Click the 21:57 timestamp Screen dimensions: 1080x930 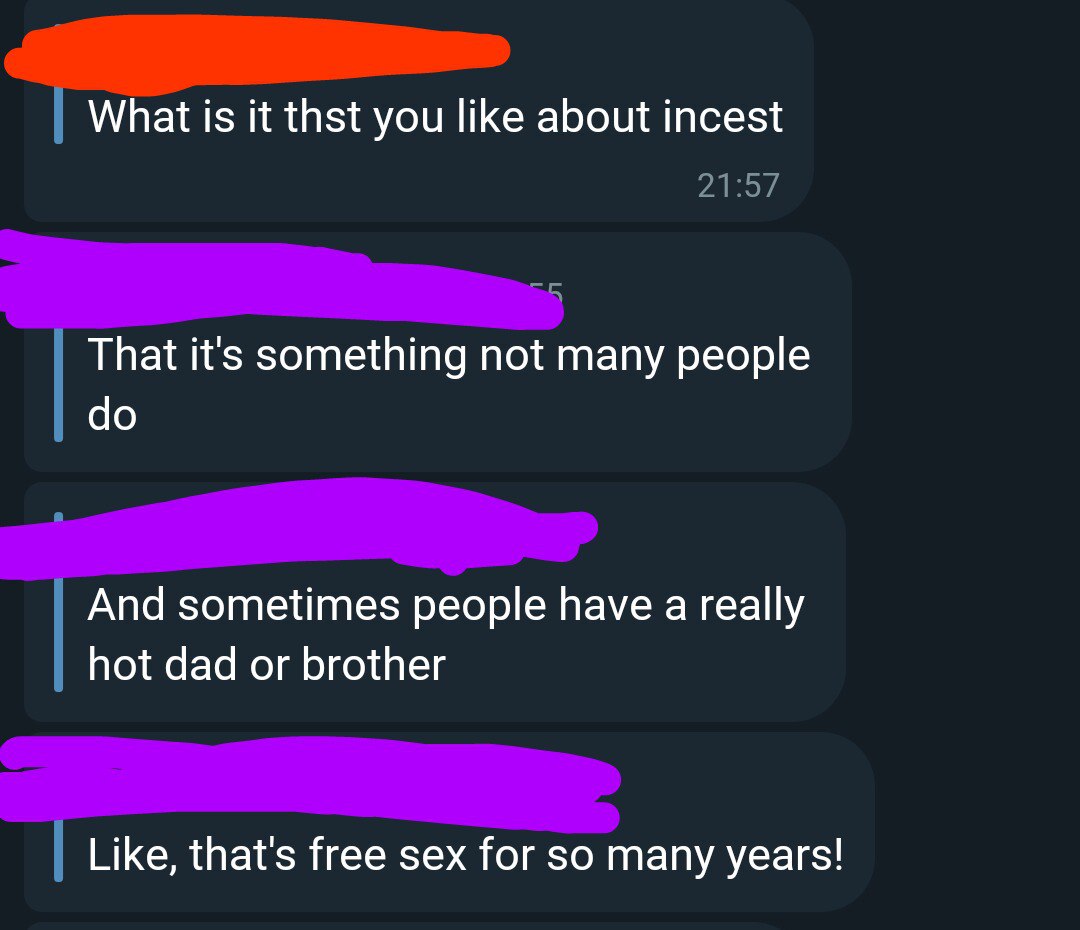[x=737, y=185]
